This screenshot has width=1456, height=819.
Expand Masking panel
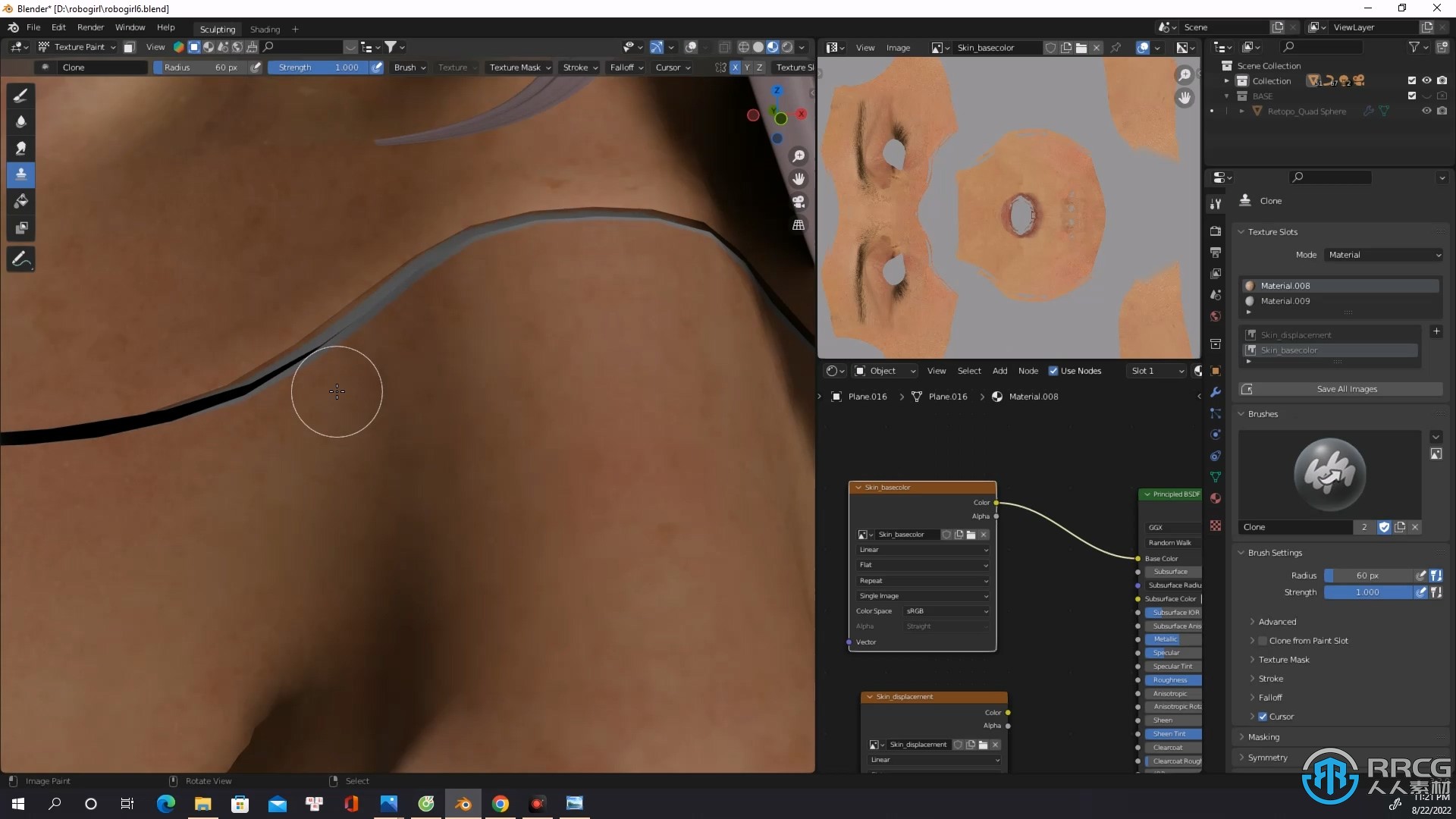tap(1263, 737)
